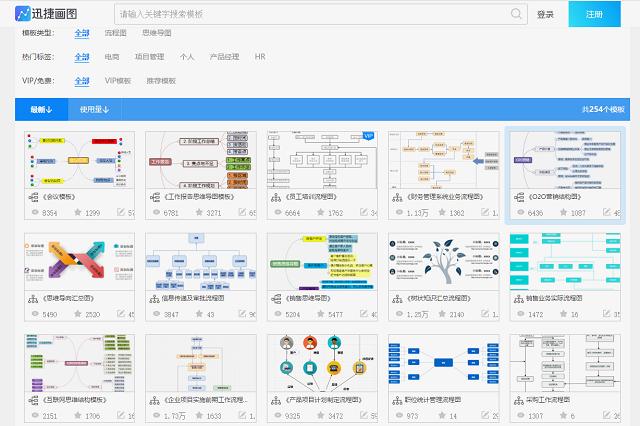
Task: Click the star icon on 采购工作流程图 card
Action: [563, 415]
